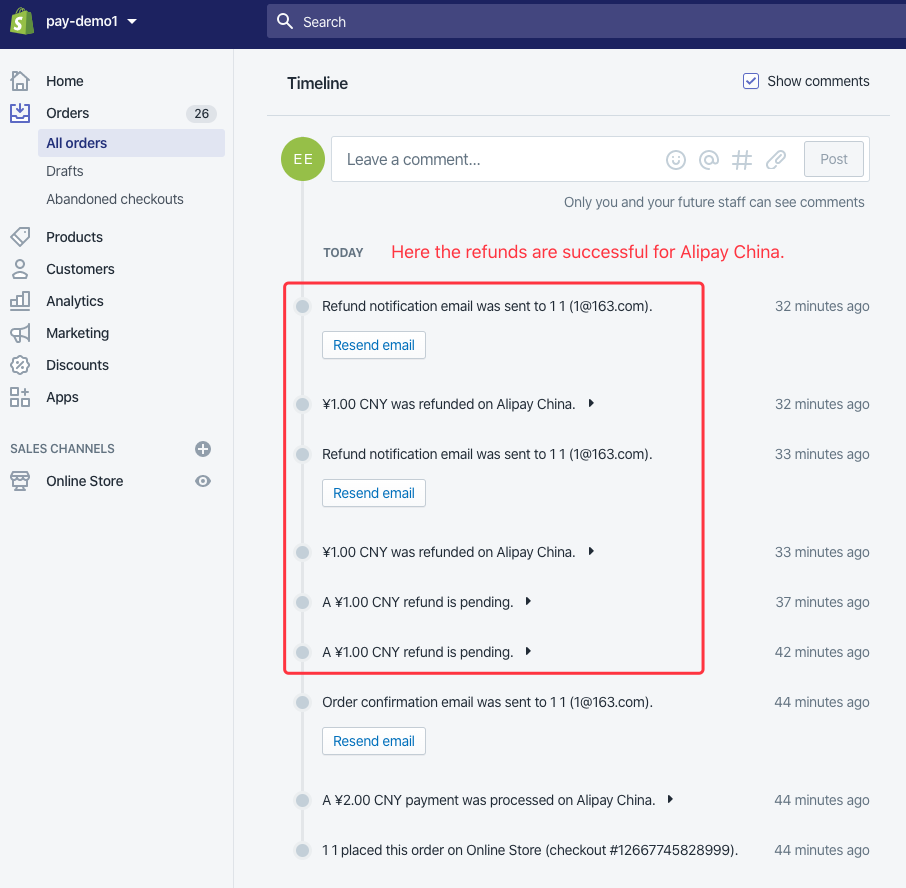The image size is (906, 888).
Task: Click the emoji smiley icon in comment box
Action: coord(677,159)
